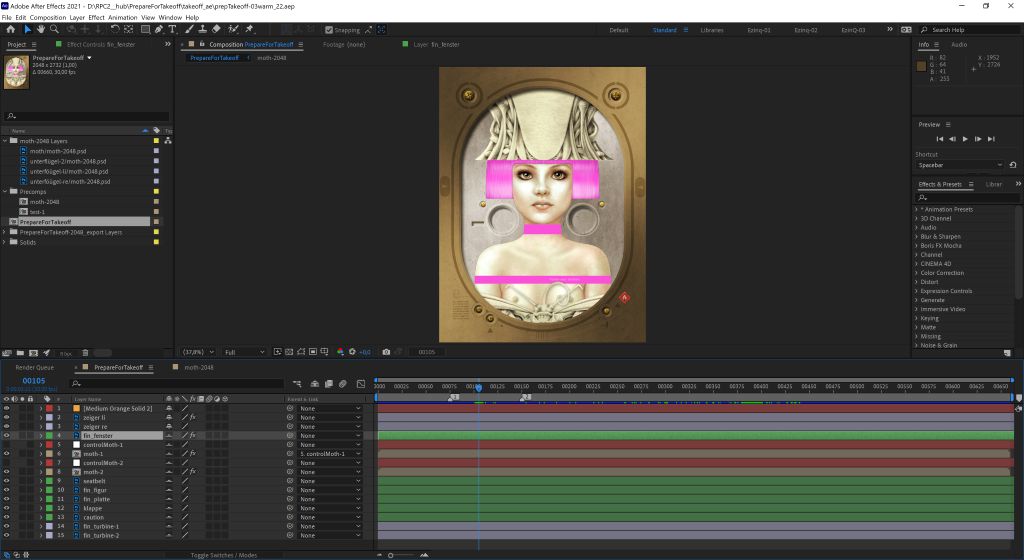
Task: Click the shy layers icon in timeline
Action: [315, 384]
